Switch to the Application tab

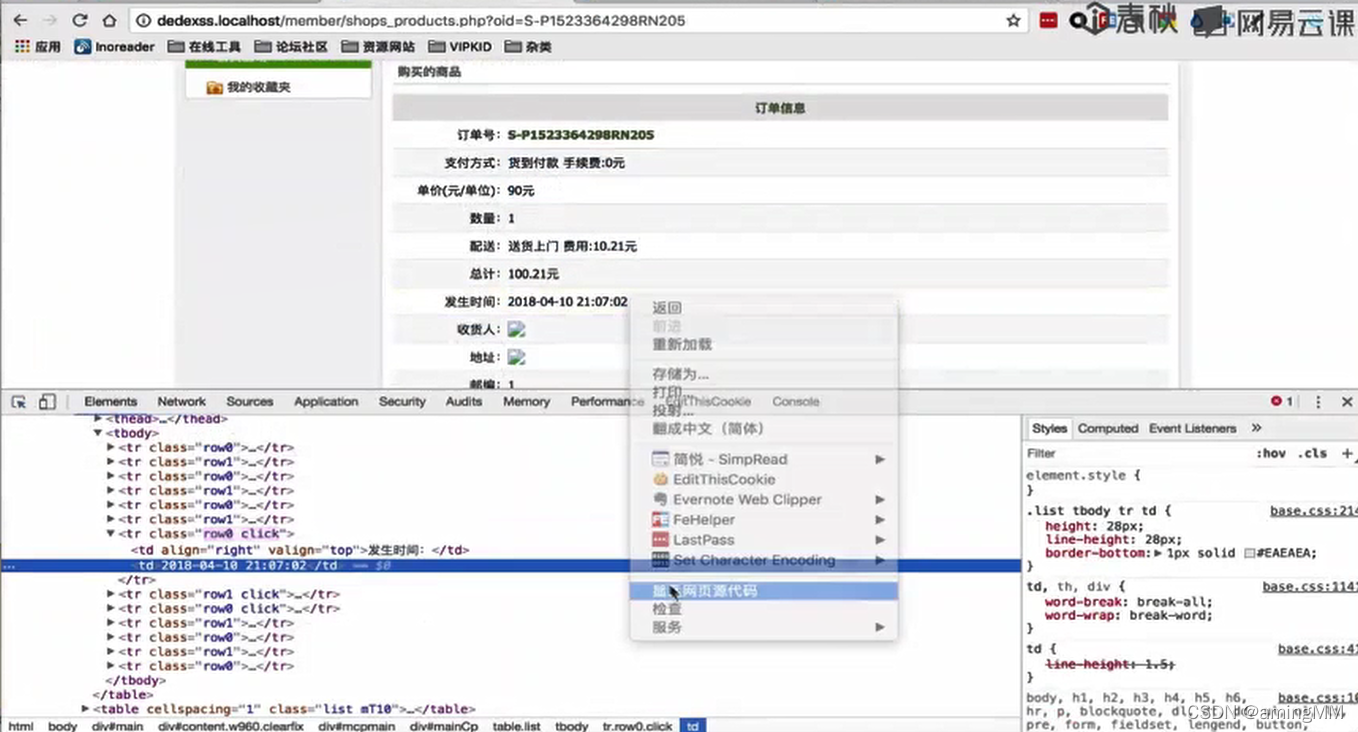coord(326,401)
